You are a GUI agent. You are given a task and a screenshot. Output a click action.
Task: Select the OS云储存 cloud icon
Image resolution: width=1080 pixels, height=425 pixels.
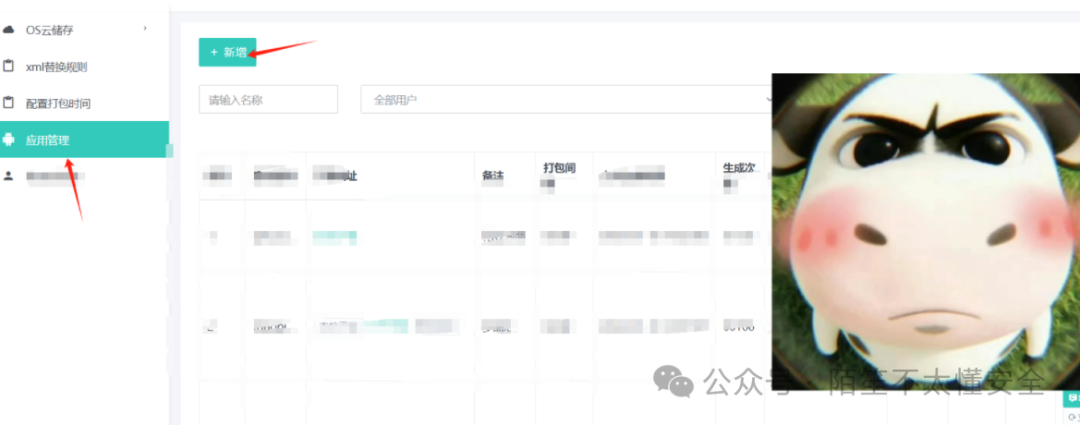(x=9, y=30)
